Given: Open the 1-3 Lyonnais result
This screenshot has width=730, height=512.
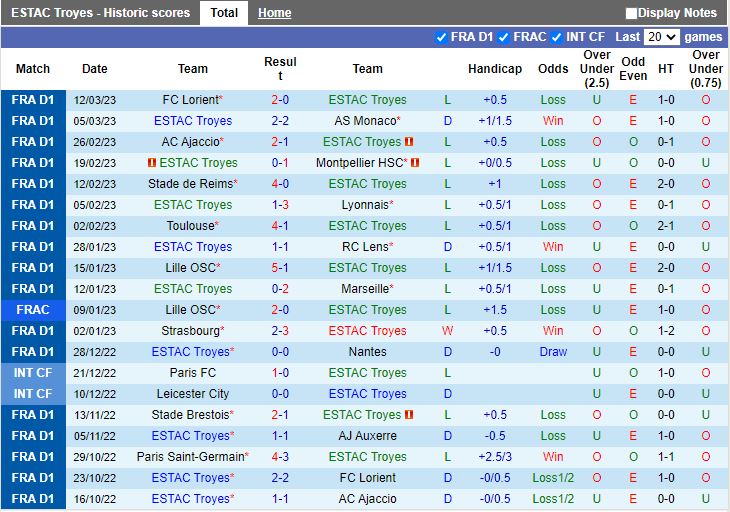Looking at the screenshot, I should tap(280, 204).
